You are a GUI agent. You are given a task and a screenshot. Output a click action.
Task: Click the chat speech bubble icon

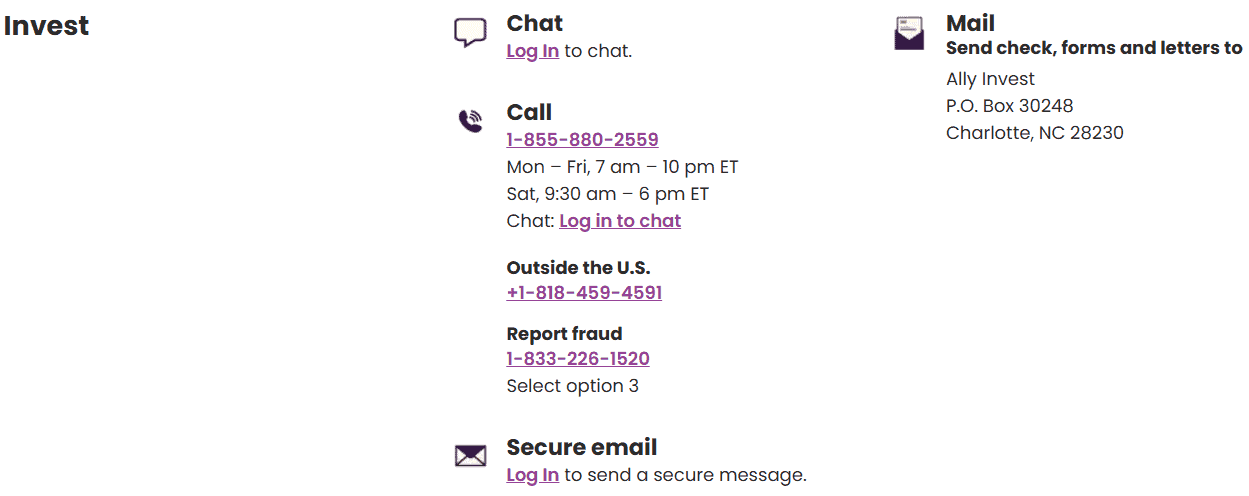(470, 33)
